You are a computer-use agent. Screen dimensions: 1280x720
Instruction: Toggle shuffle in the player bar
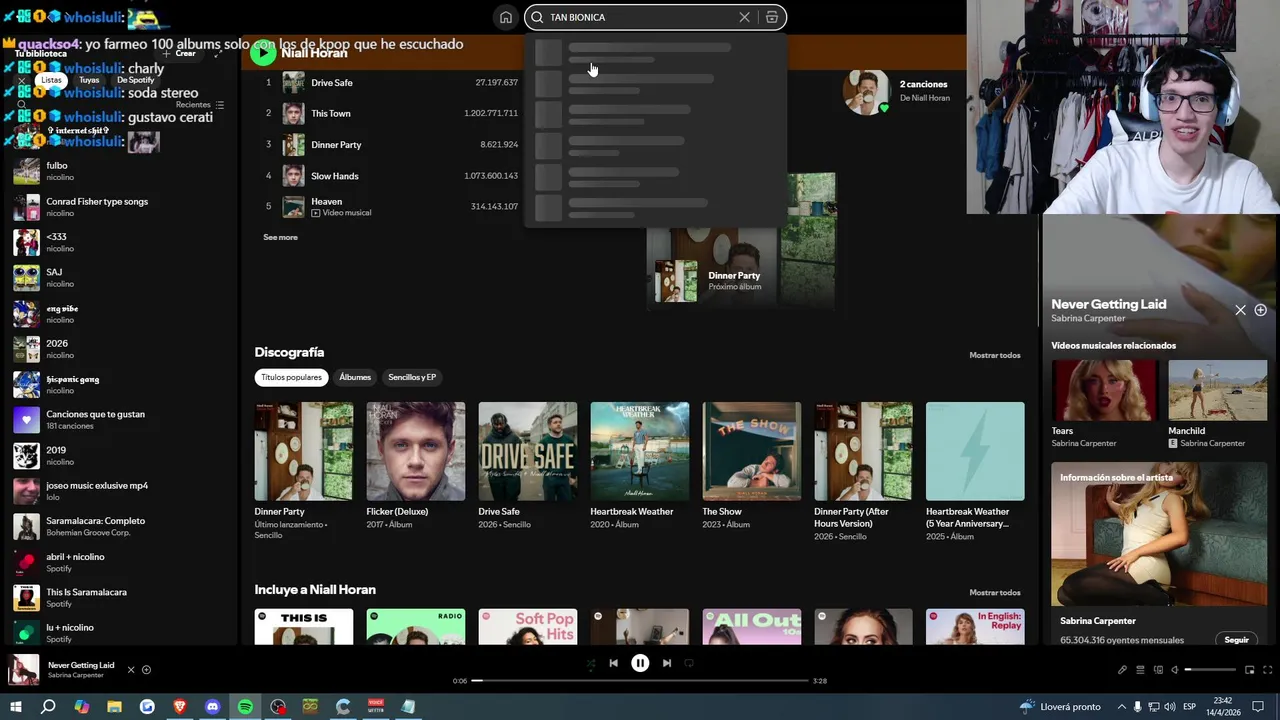(590, 663)
